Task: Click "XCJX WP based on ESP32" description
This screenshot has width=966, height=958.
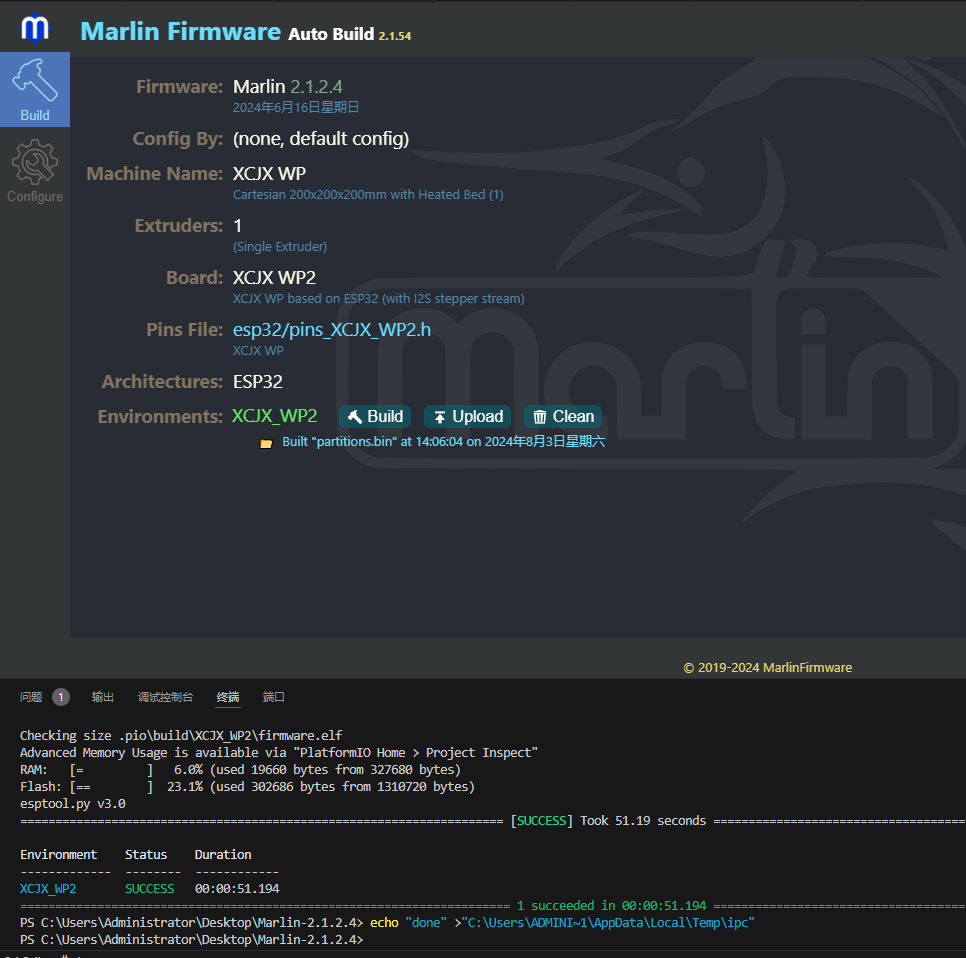Action: (x=378, y=299)
